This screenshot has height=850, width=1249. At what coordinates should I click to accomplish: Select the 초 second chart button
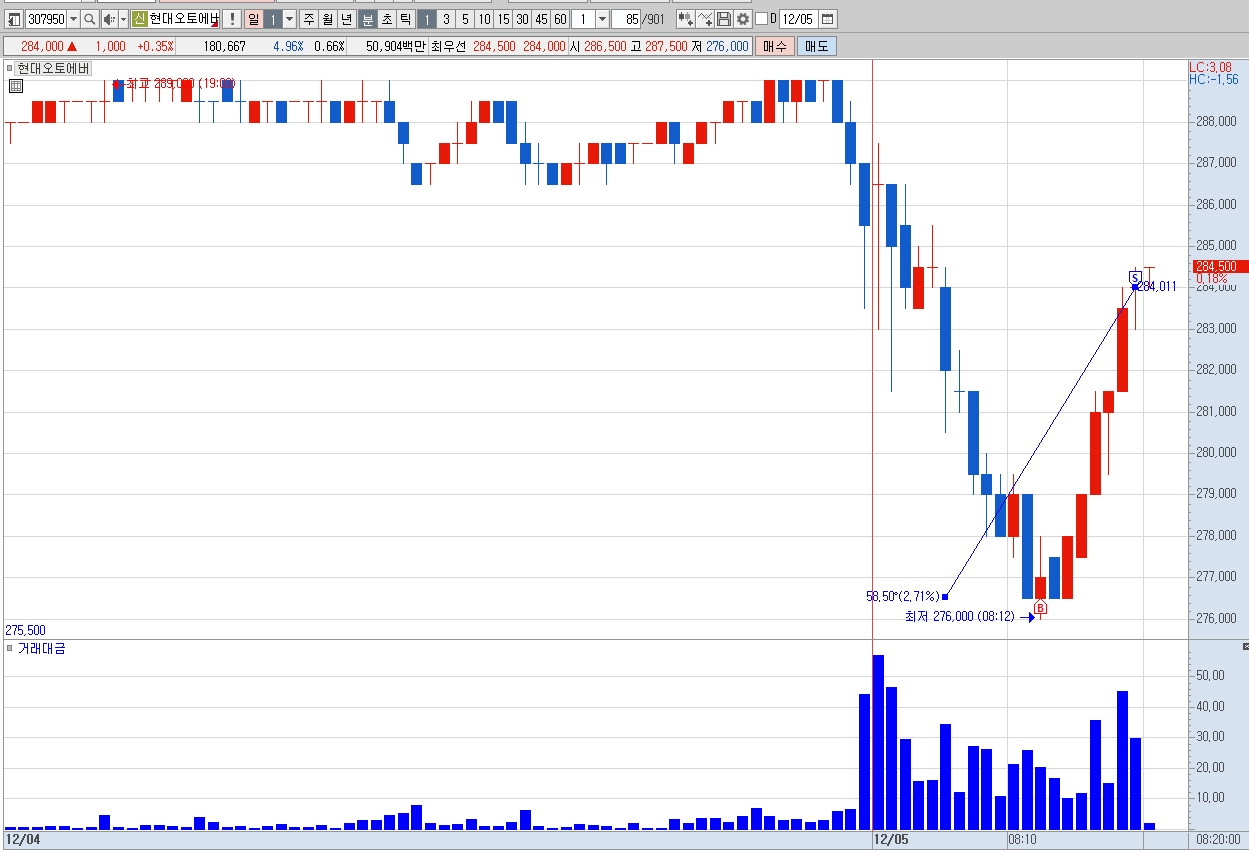[x=387, y=19]
